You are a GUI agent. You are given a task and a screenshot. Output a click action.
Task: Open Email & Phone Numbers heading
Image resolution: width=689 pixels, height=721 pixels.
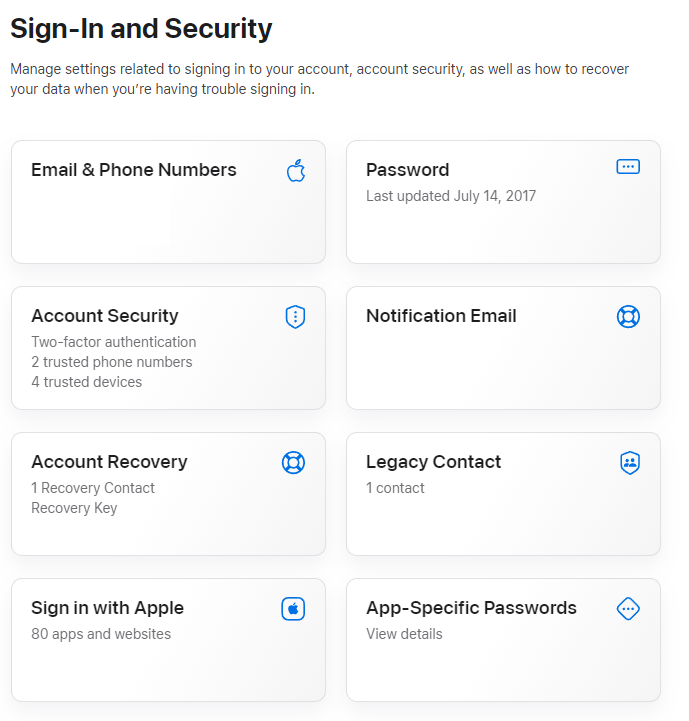tap(134, 170)
